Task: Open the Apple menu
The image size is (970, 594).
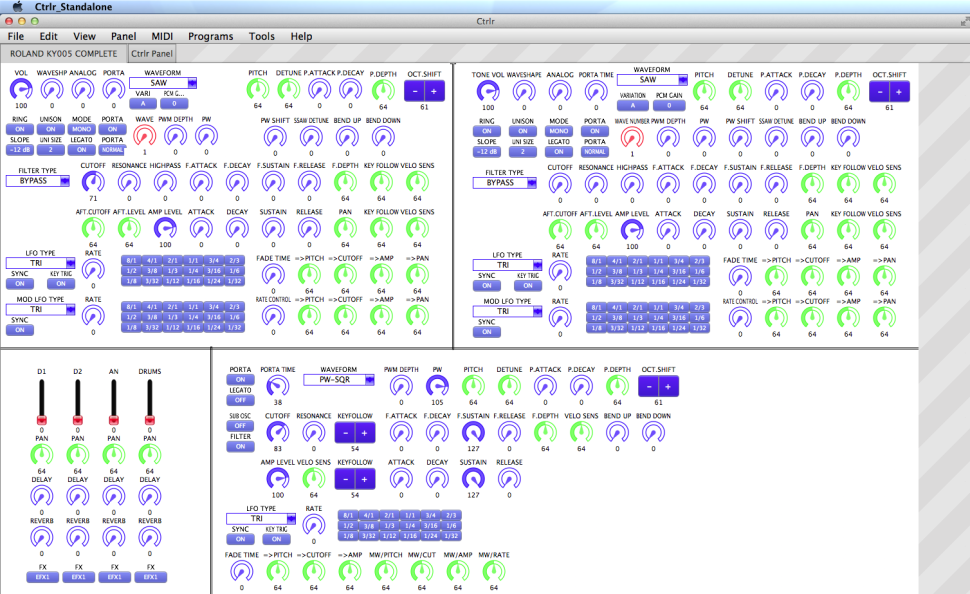Action: [17, 6]
